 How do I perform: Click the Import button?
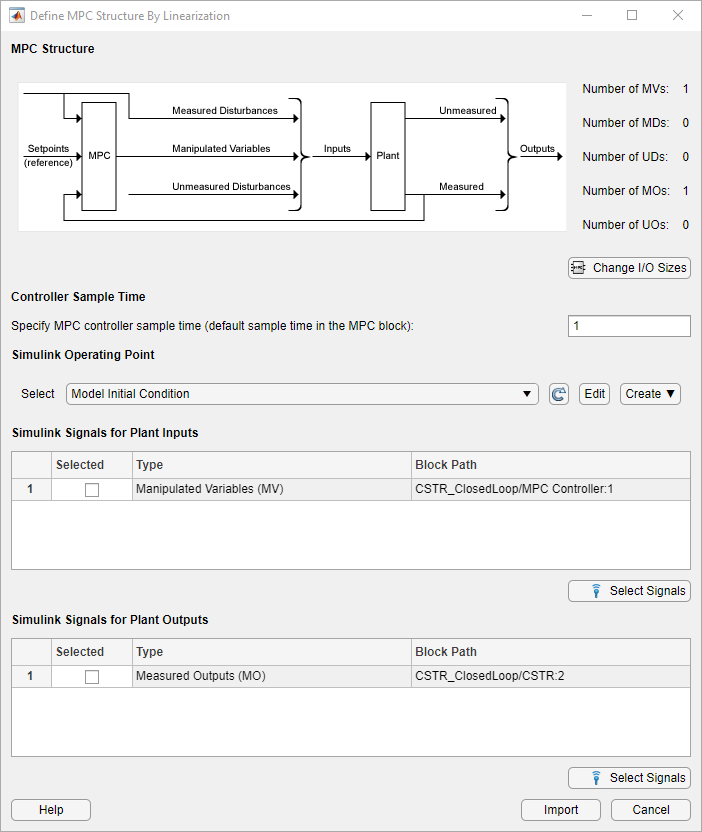tap(561, 810)
